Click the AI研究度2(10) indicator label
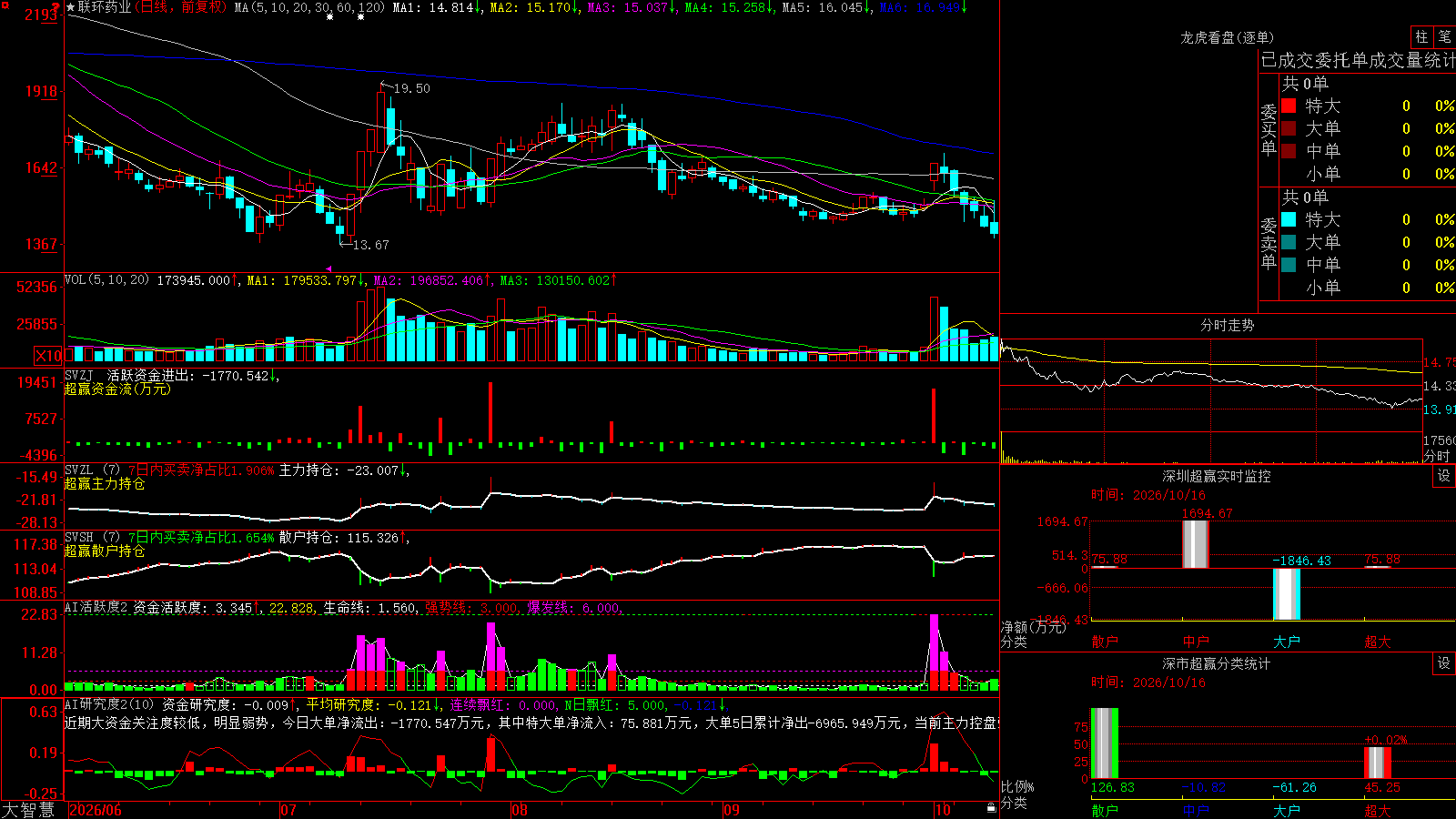 (110, 704)
